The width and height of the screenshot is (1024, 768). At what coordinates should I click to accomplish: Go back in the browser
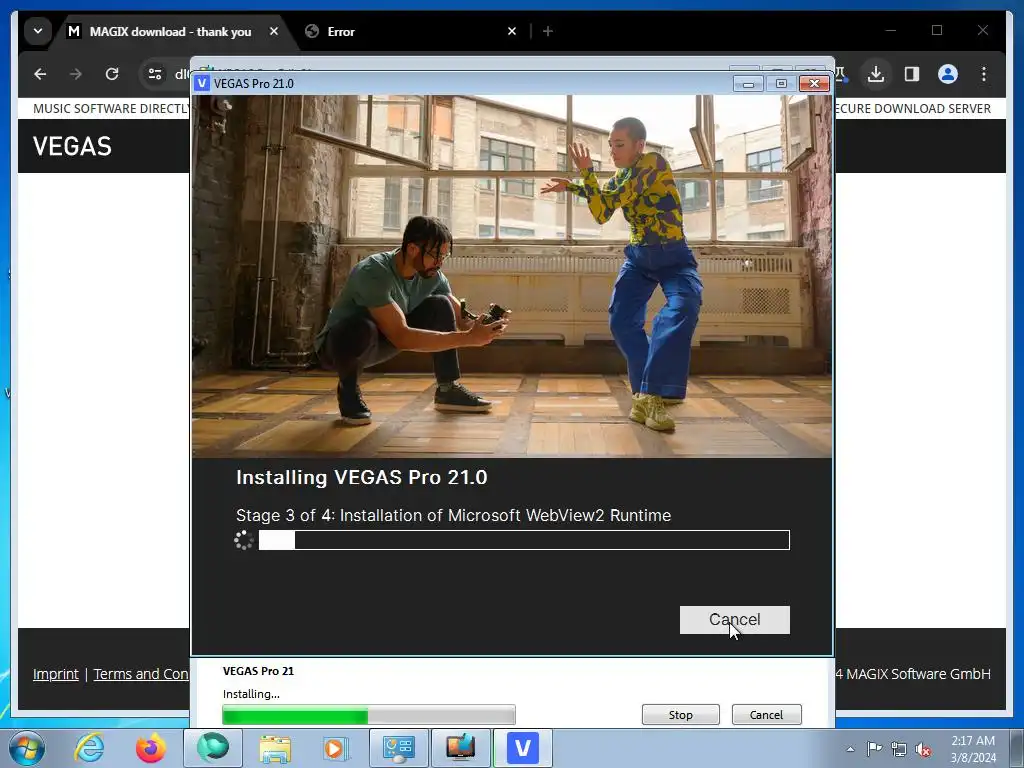pyautogui.click(x=40, y=74)
